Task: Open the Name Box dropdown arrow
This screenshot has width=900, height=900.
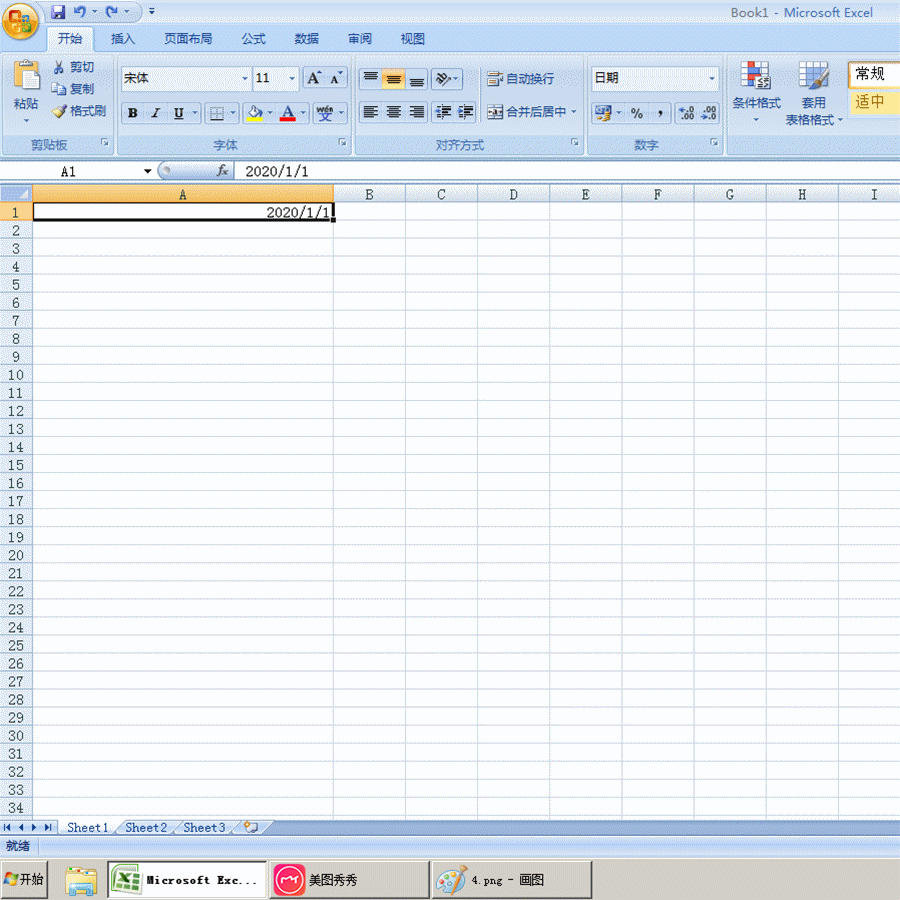Action: [148, 172]
